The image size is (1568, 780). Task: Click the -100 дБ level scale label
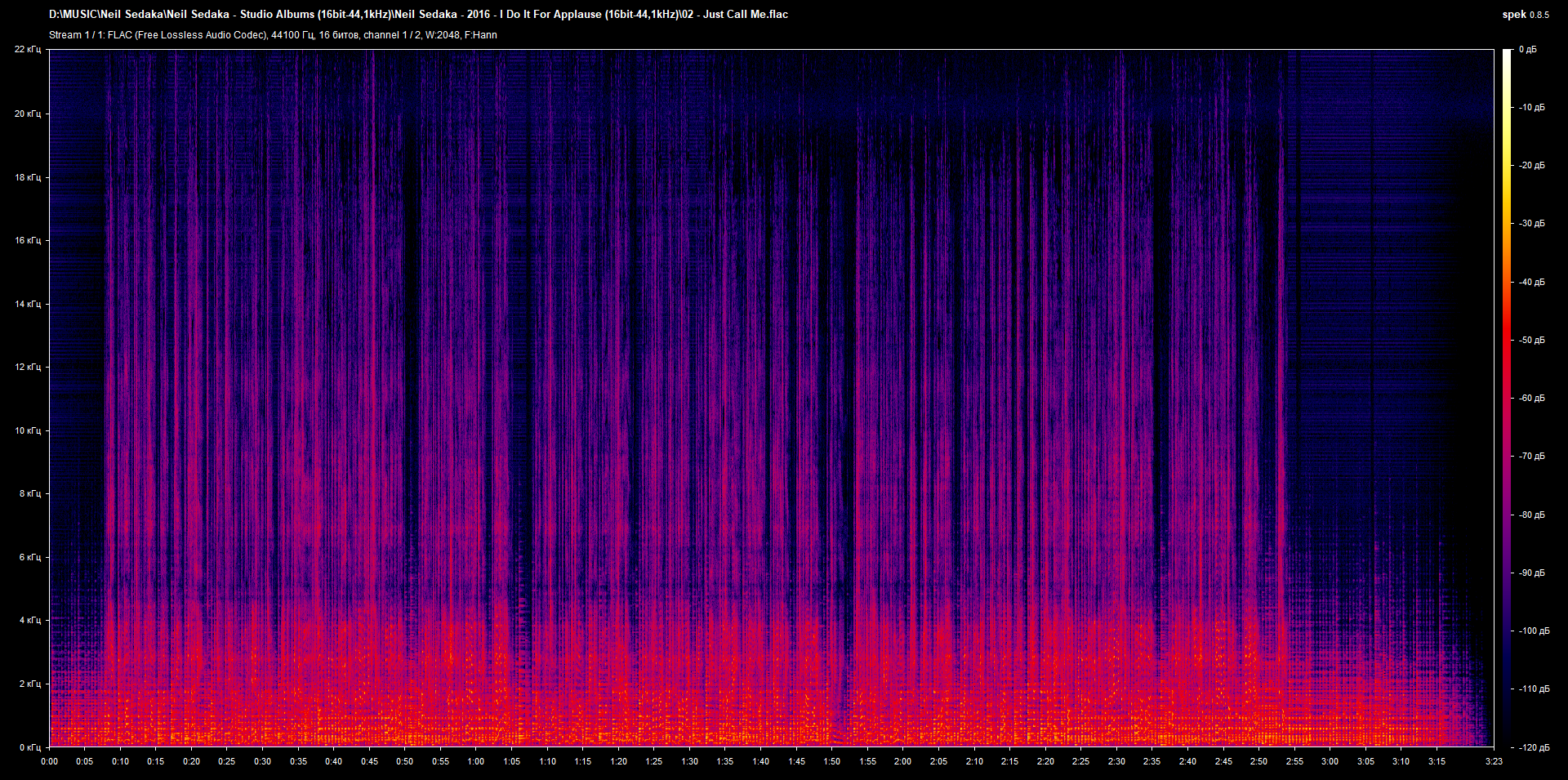(x=1534, y=631)
